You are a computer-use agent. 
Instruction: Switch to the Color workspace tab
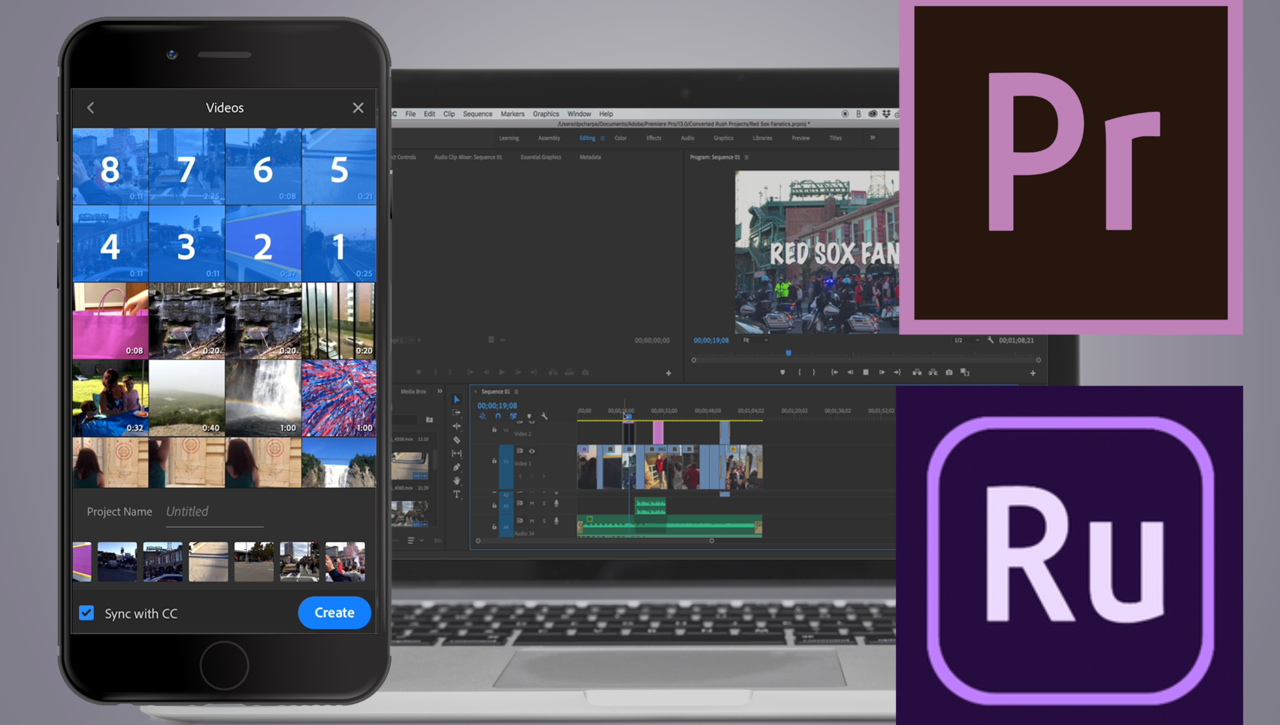[x=620, y=138]
